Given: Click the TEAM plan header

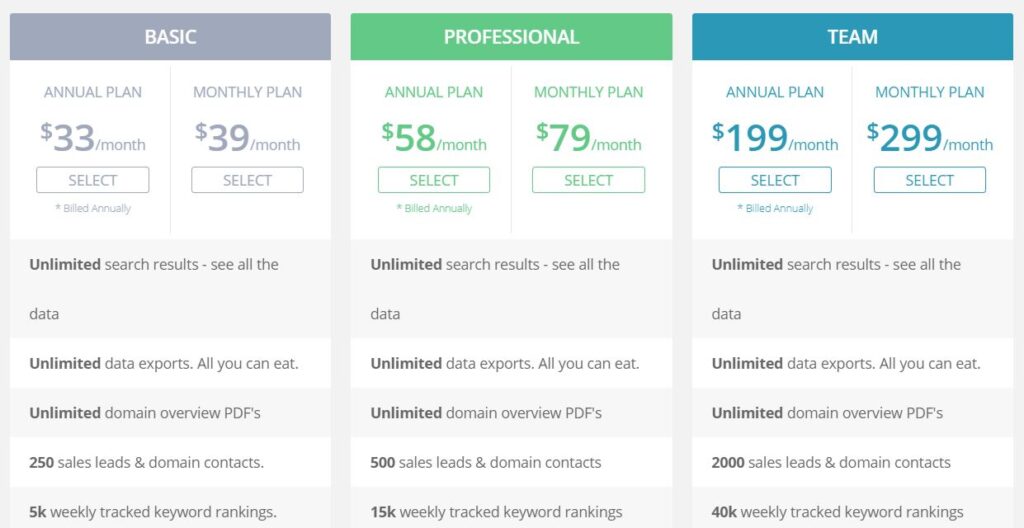Looking at the screenshot, I should 852,37.
